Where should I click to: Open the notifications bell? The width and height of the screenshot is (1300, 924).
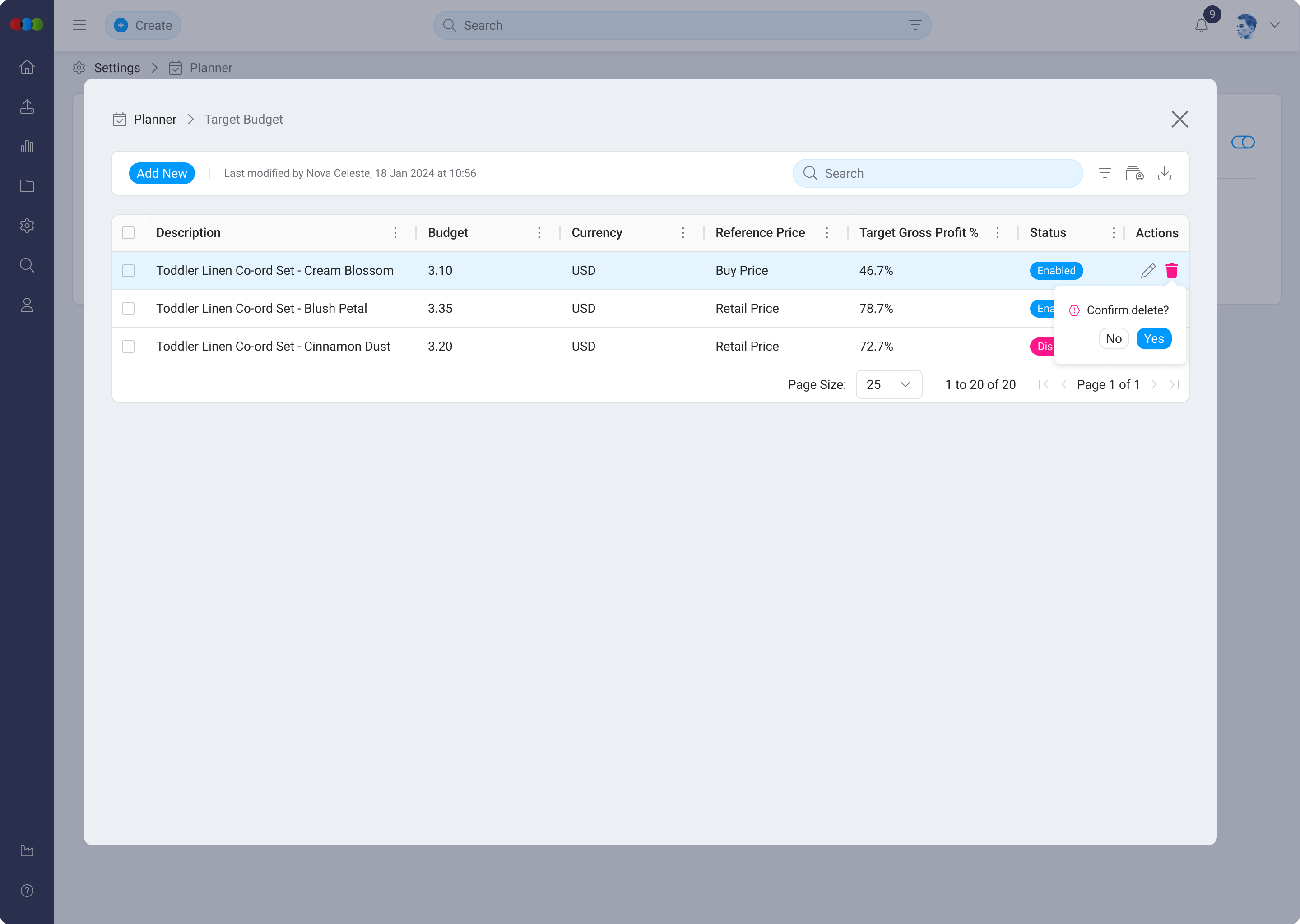coord(1201,26)
